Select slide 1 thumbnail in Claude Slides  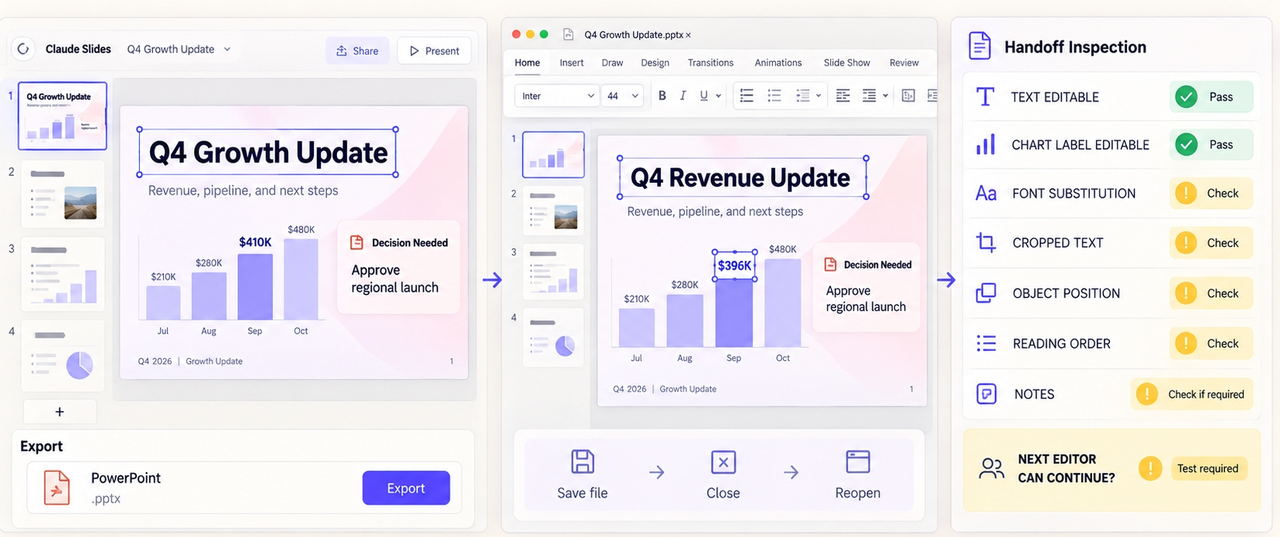(63, 116)
